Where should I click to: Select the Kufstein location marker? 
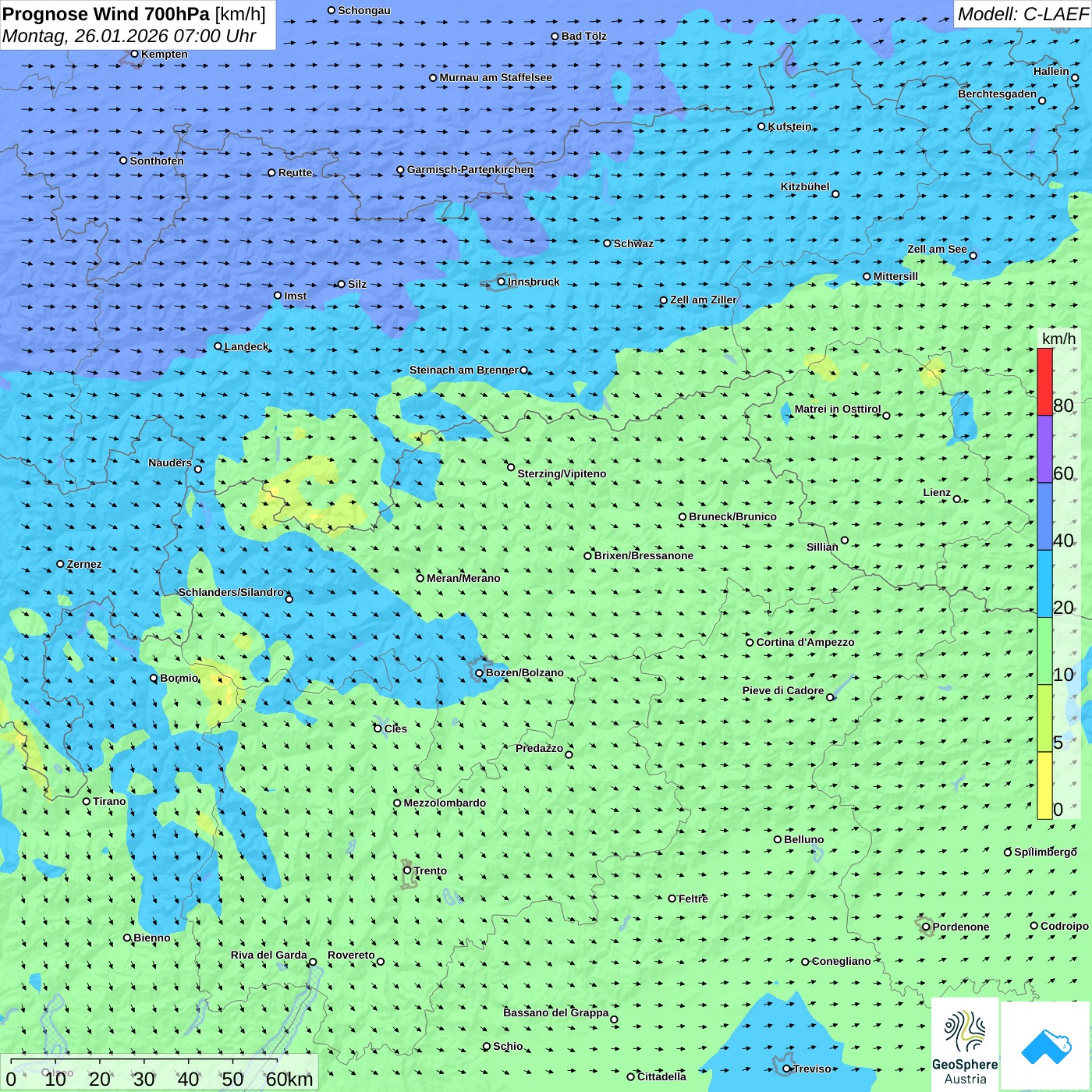pyautogui.click(x=762, y=126)
